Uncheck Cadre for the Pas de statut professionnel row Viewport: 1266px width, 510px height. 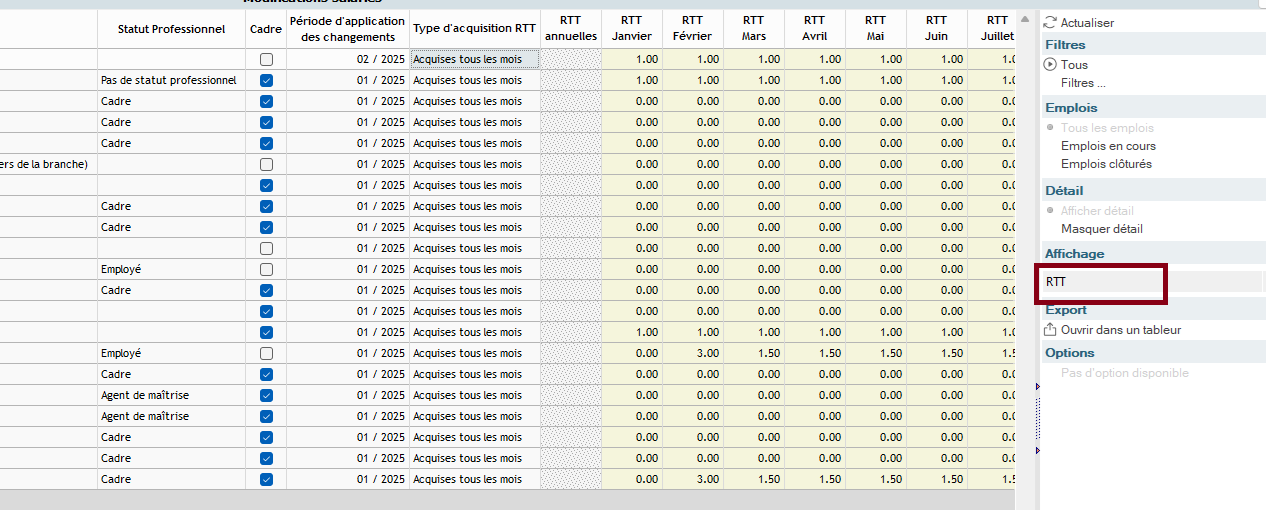[266, 80]
